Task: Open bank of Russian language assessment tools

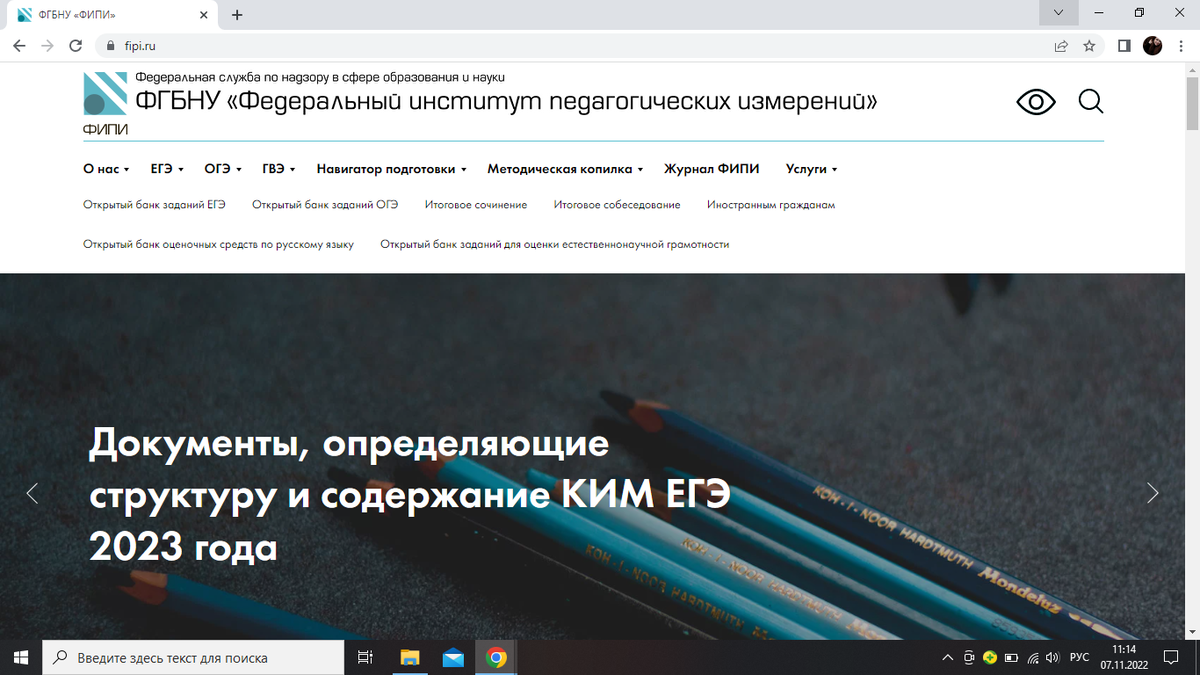Action: (218, 244)
